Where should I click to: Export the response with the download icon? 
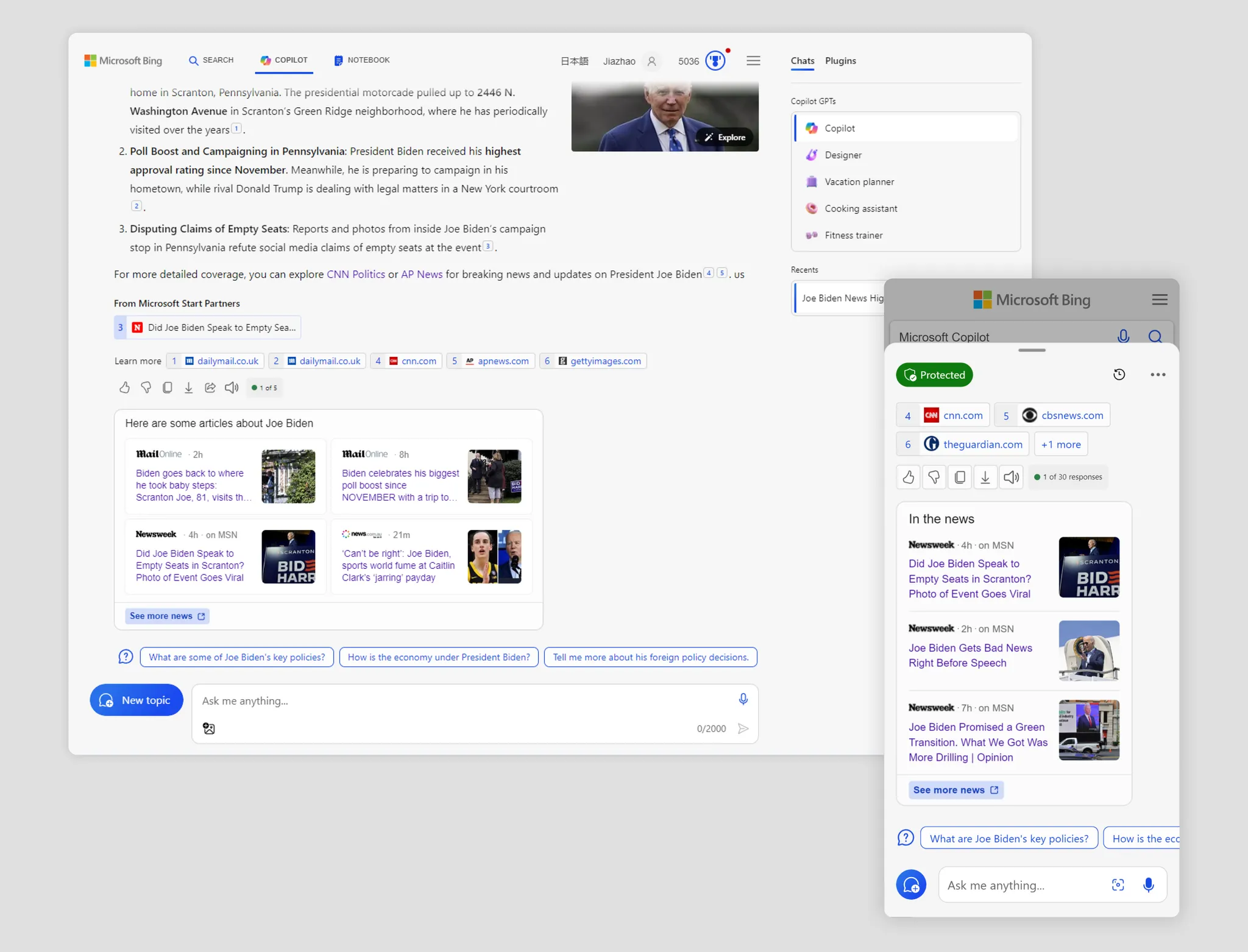[x=189, y=387]
